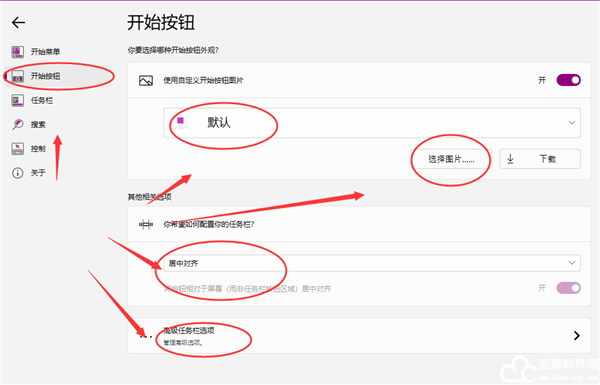Viewport: 600px width, 385px height.
Task: Toggle 使用自定义开始按钮图片 switch off
Action: tap(569, 80)
